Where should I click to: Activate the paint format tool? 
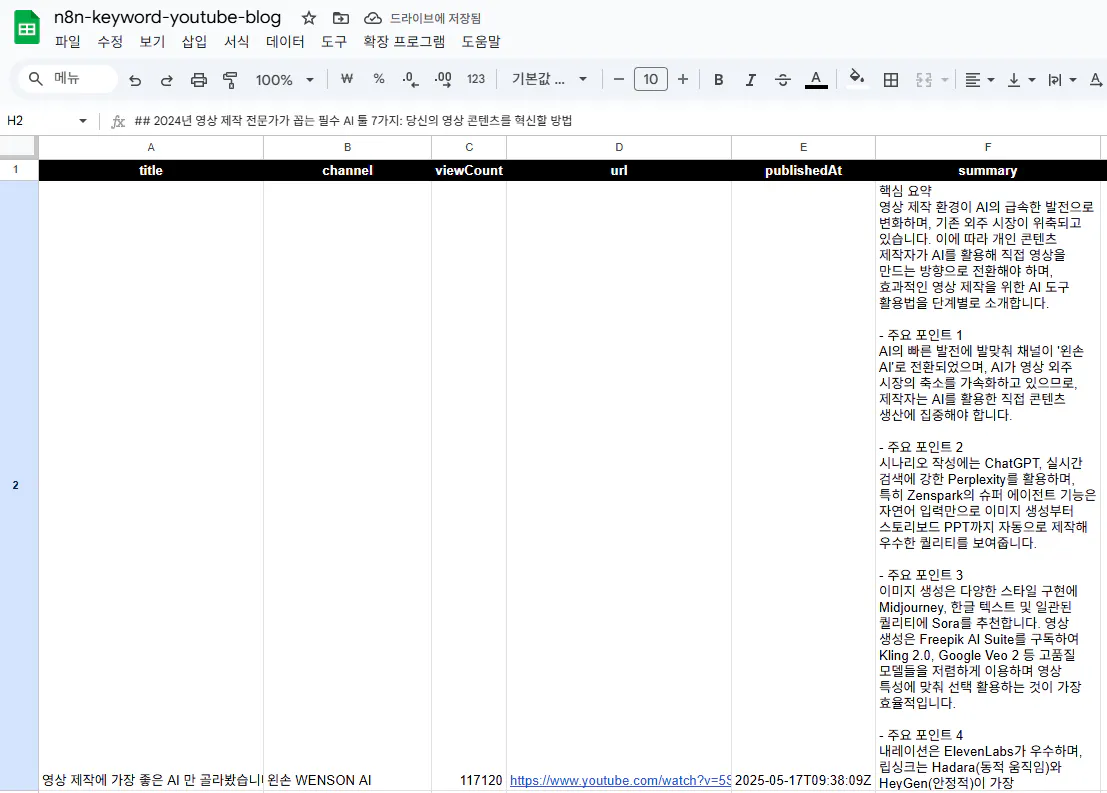pyautogui.click(x=230, y=80)
